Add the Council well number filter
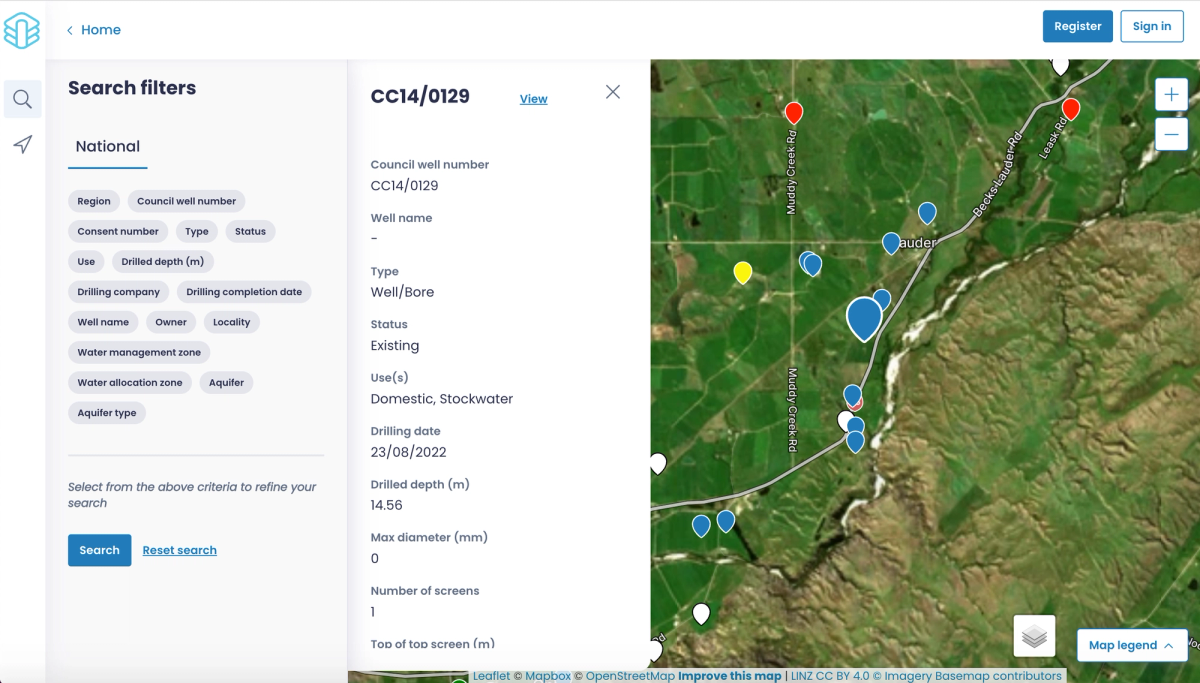Image resolution: width=1200 pixels, height=683 pixels. [x=186, y=201]
